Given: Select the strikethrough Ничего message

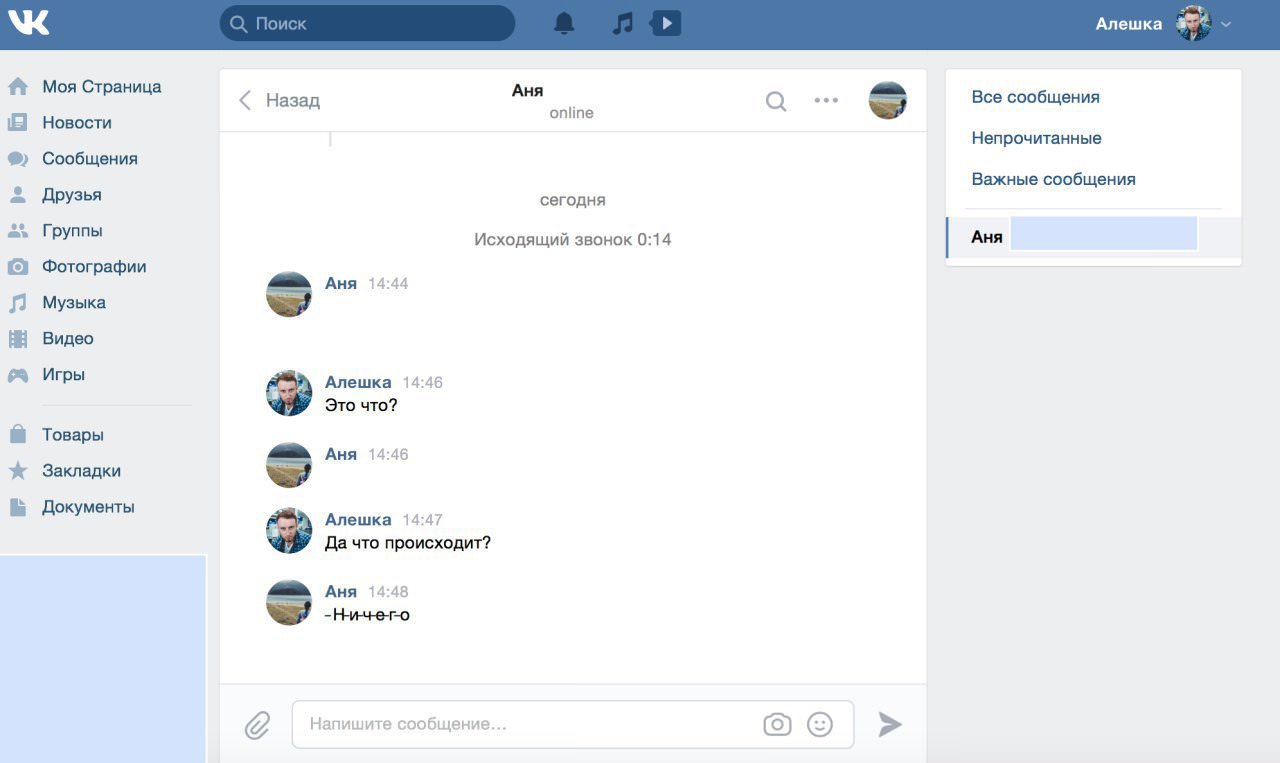Looking at the screenshot, I should point(367,614).
